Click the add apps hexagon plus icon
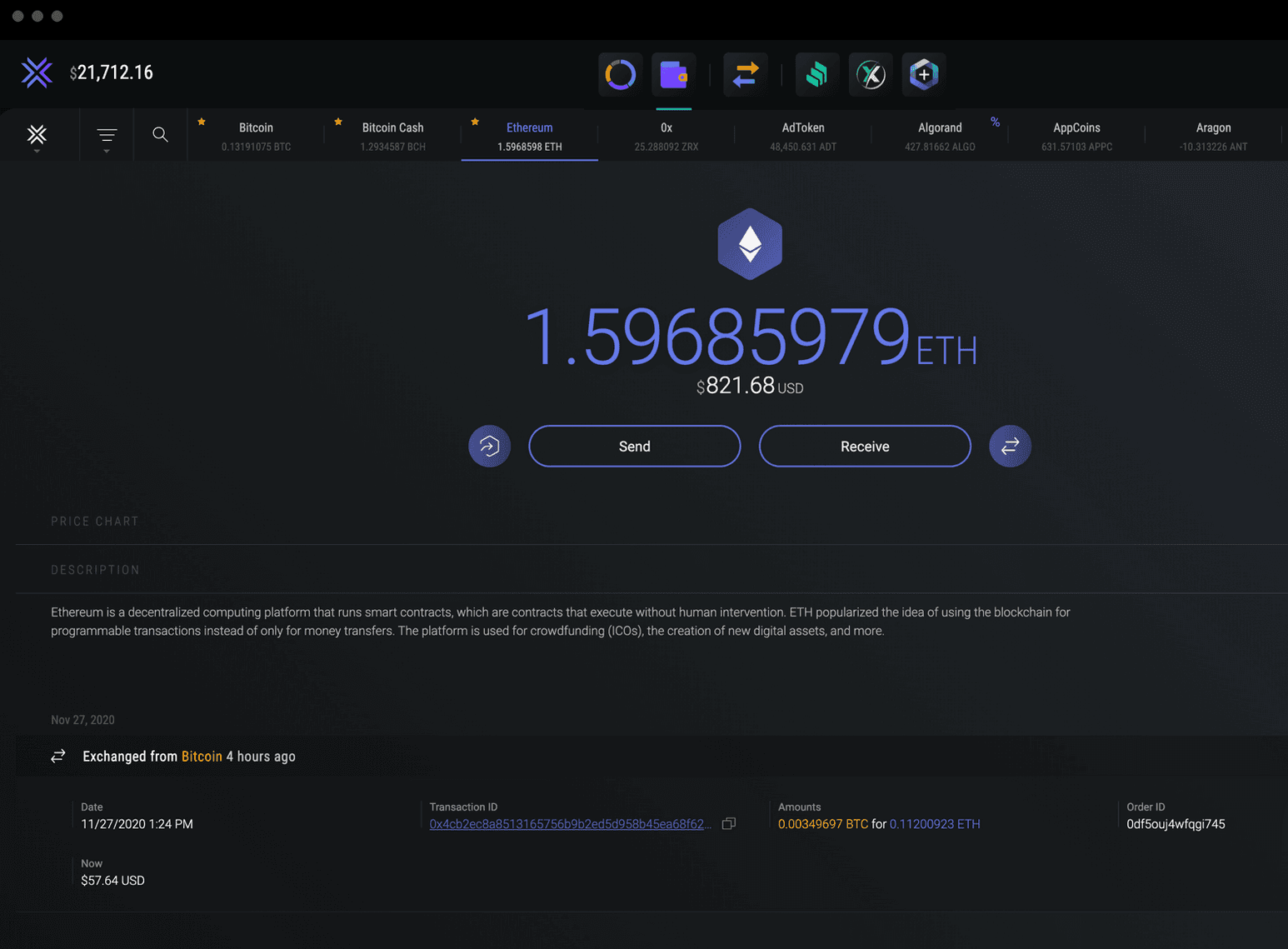Screen dimensions: 1288x949 (924, 75)
